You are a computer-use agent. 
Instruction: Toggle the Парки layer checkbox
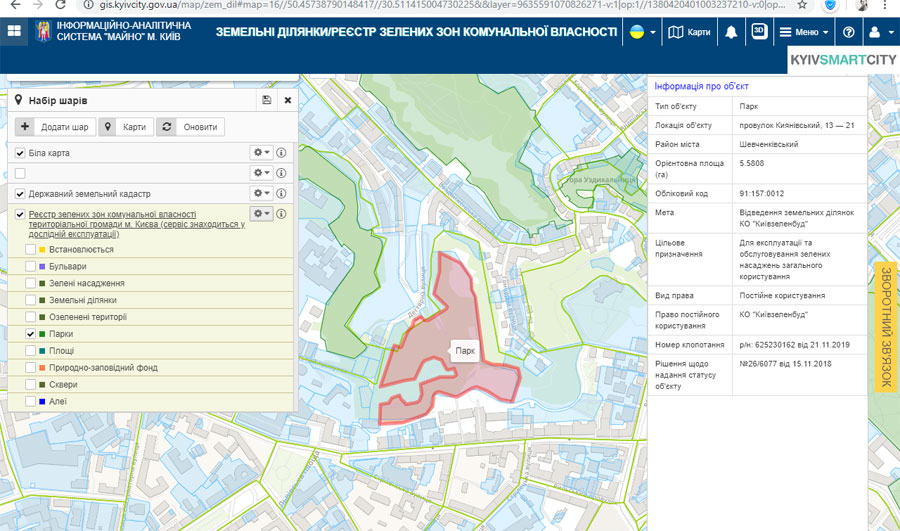(30, 334)
